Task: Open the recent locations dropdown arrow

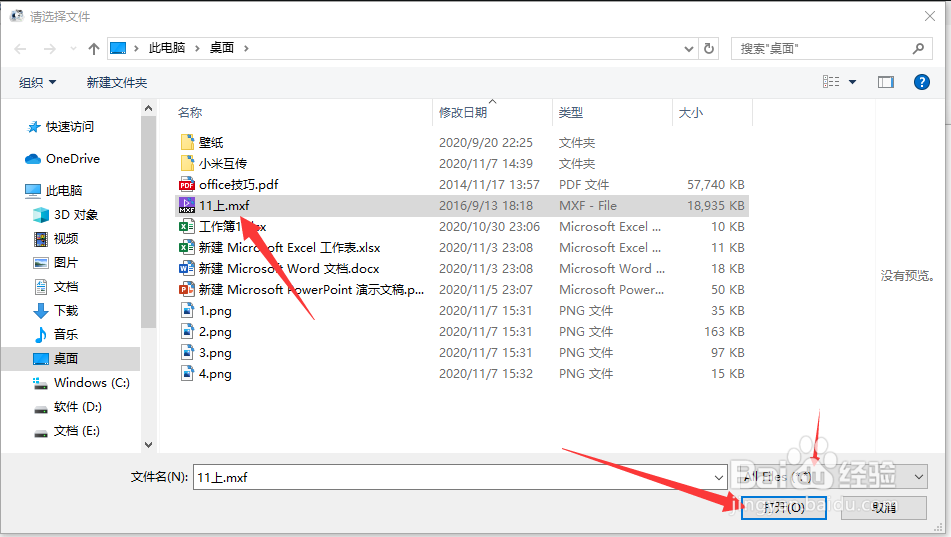Action: coord(73,49)
